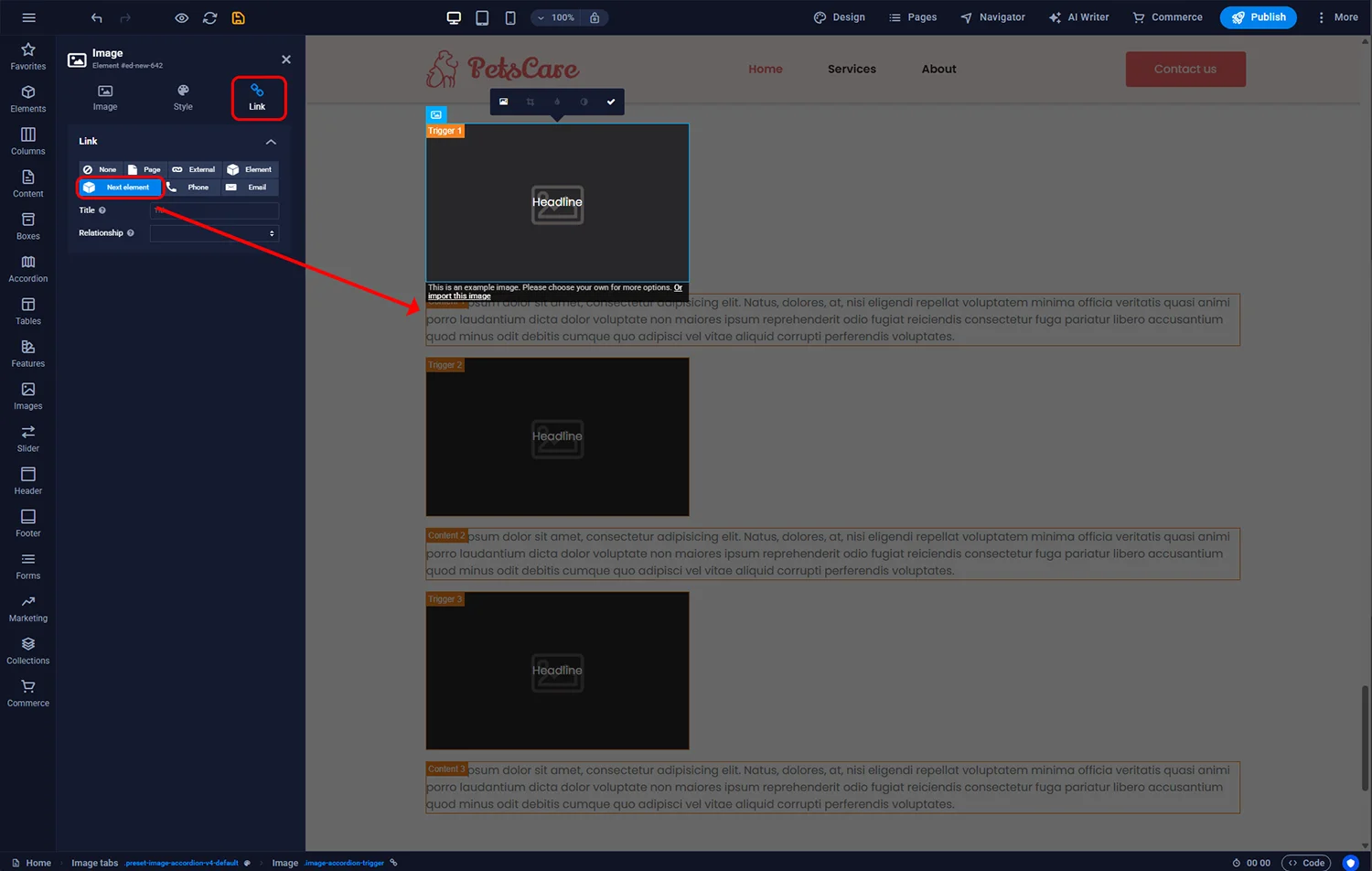Click the refresh icon in top toolbar
The height and width of the screenshot is (871, 1372).
(x=209, y=18)
